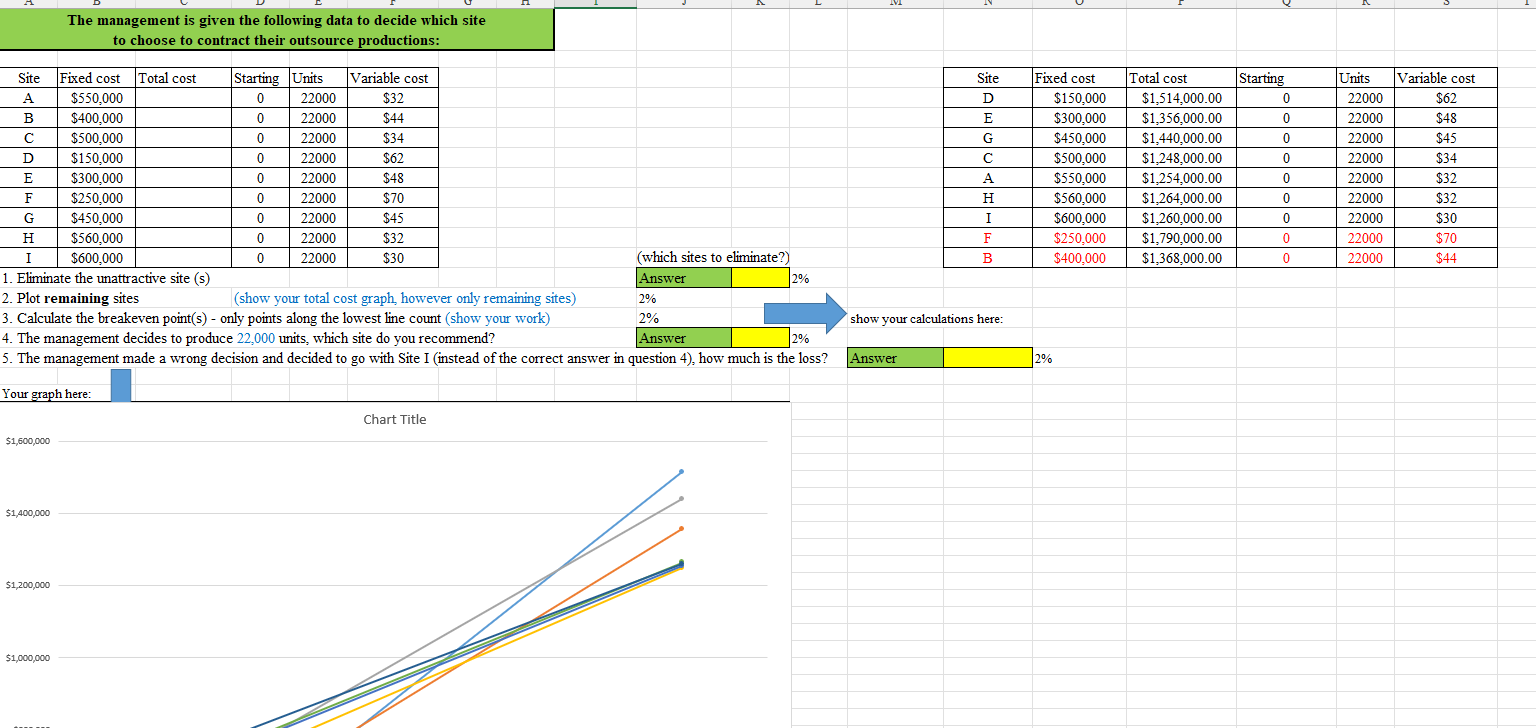Select the total cost value $1,356,000.00
1536x728 pixels.
(1181, 118)
